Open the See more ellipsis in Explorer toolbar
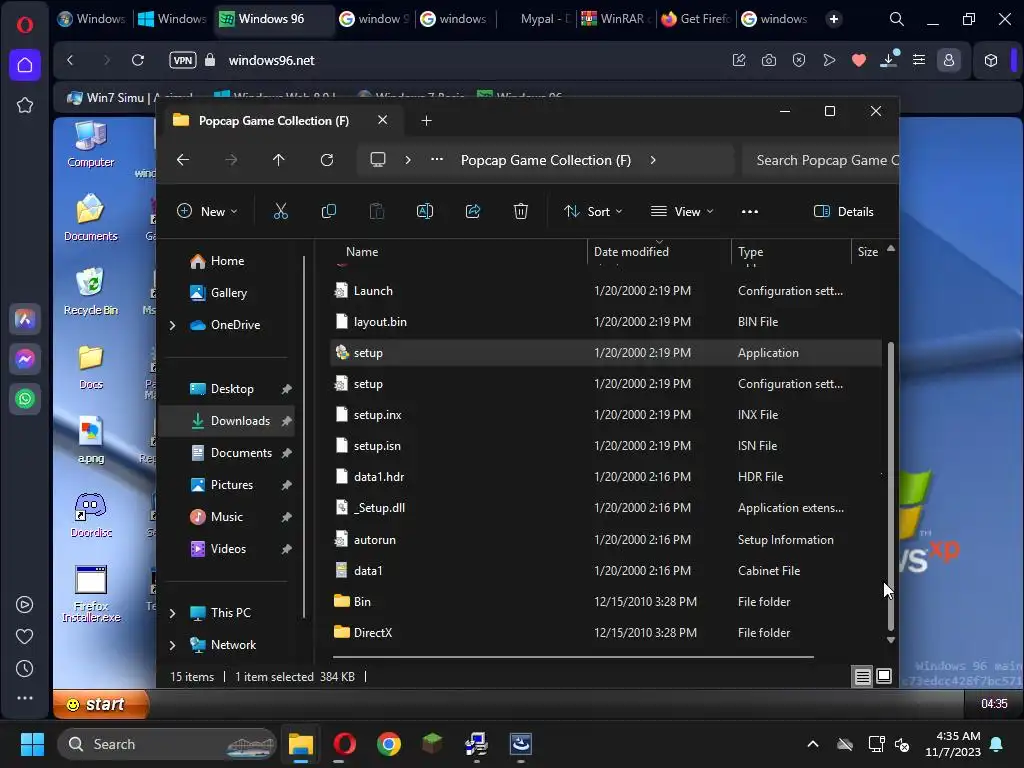Image resolution: width=1024 pixels, height=768 pixels. coord(750,212)
